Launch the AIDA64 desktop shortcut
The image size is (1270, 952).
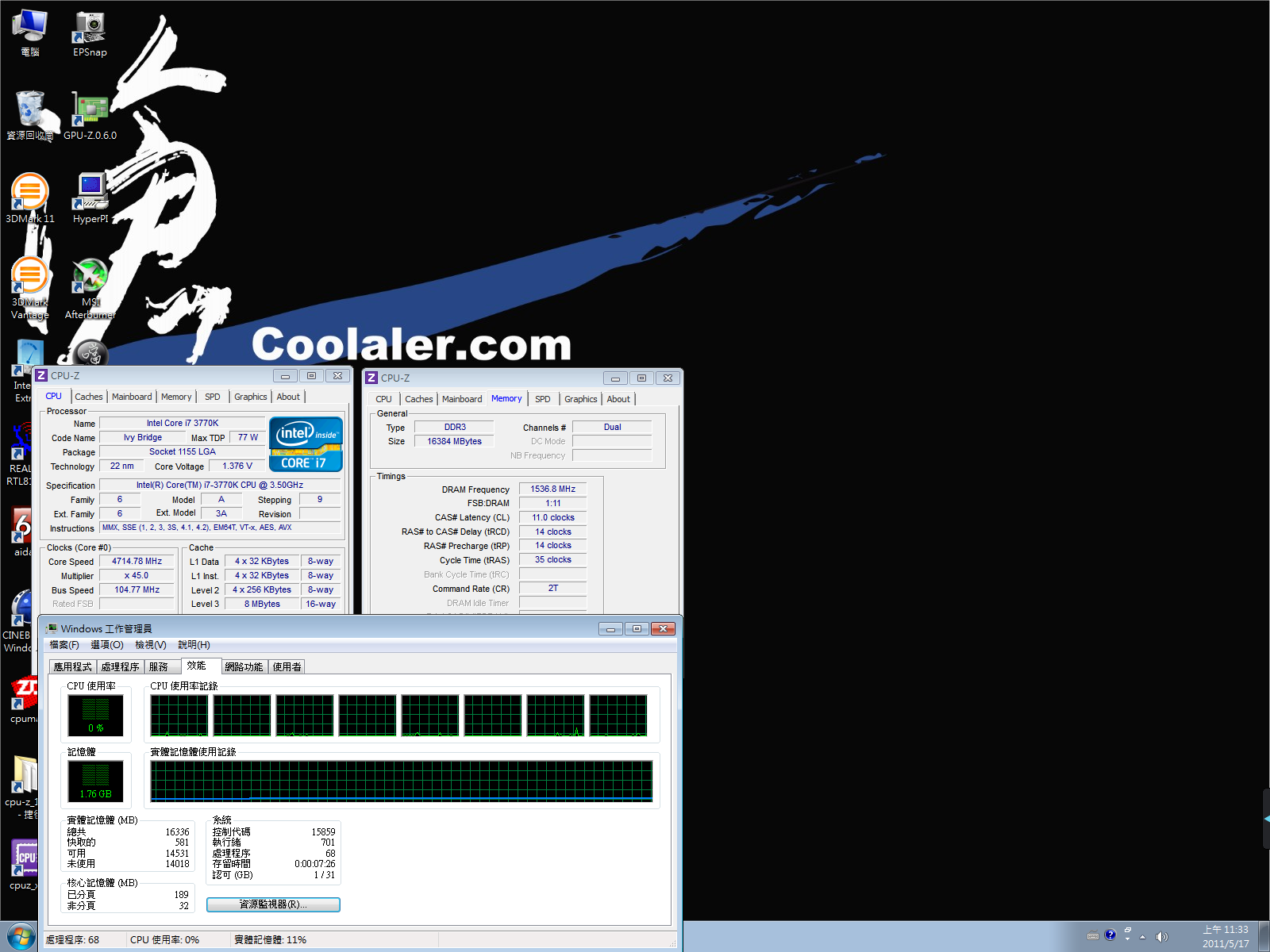coord(22,532)
